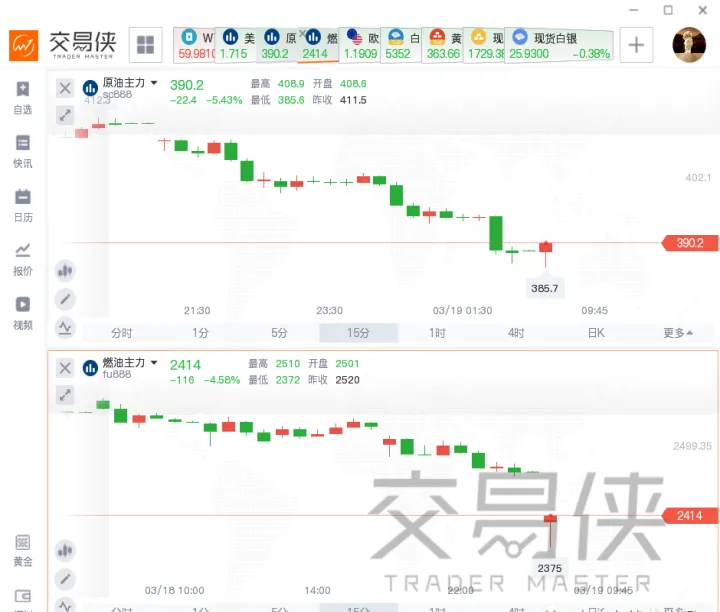Select the pencil drawing tool in crude oil chart
The height and width of the screenshot is (612, 720).
point(65,298)
